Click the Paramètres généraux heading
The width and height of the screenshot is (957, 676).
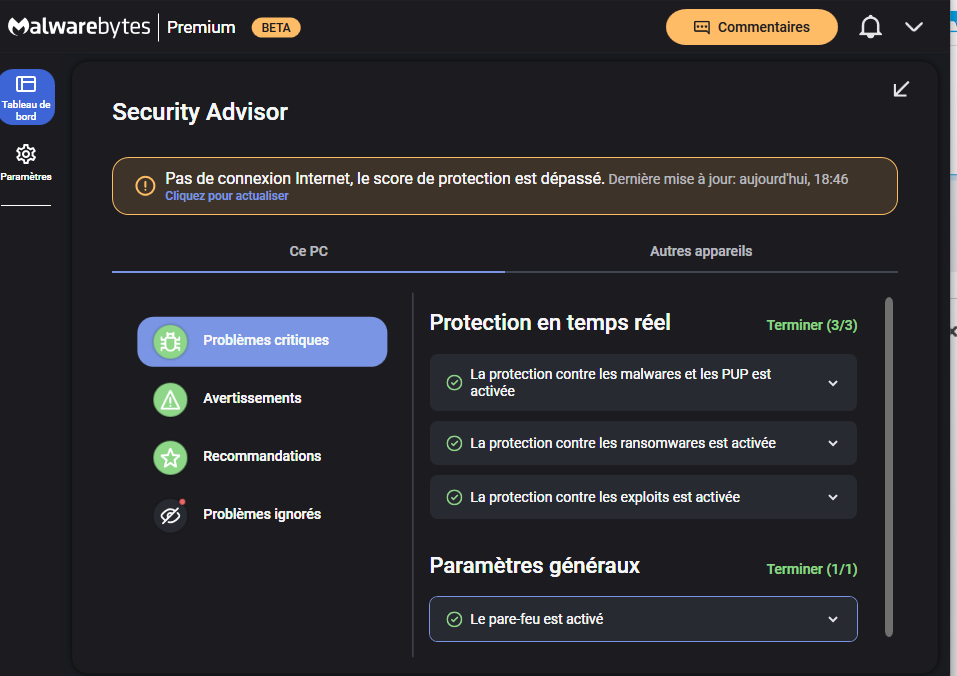point(535,566)
